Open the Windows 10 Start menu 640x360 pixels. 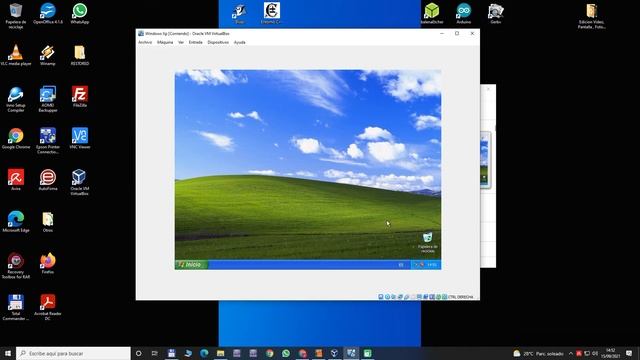point(8,353)
